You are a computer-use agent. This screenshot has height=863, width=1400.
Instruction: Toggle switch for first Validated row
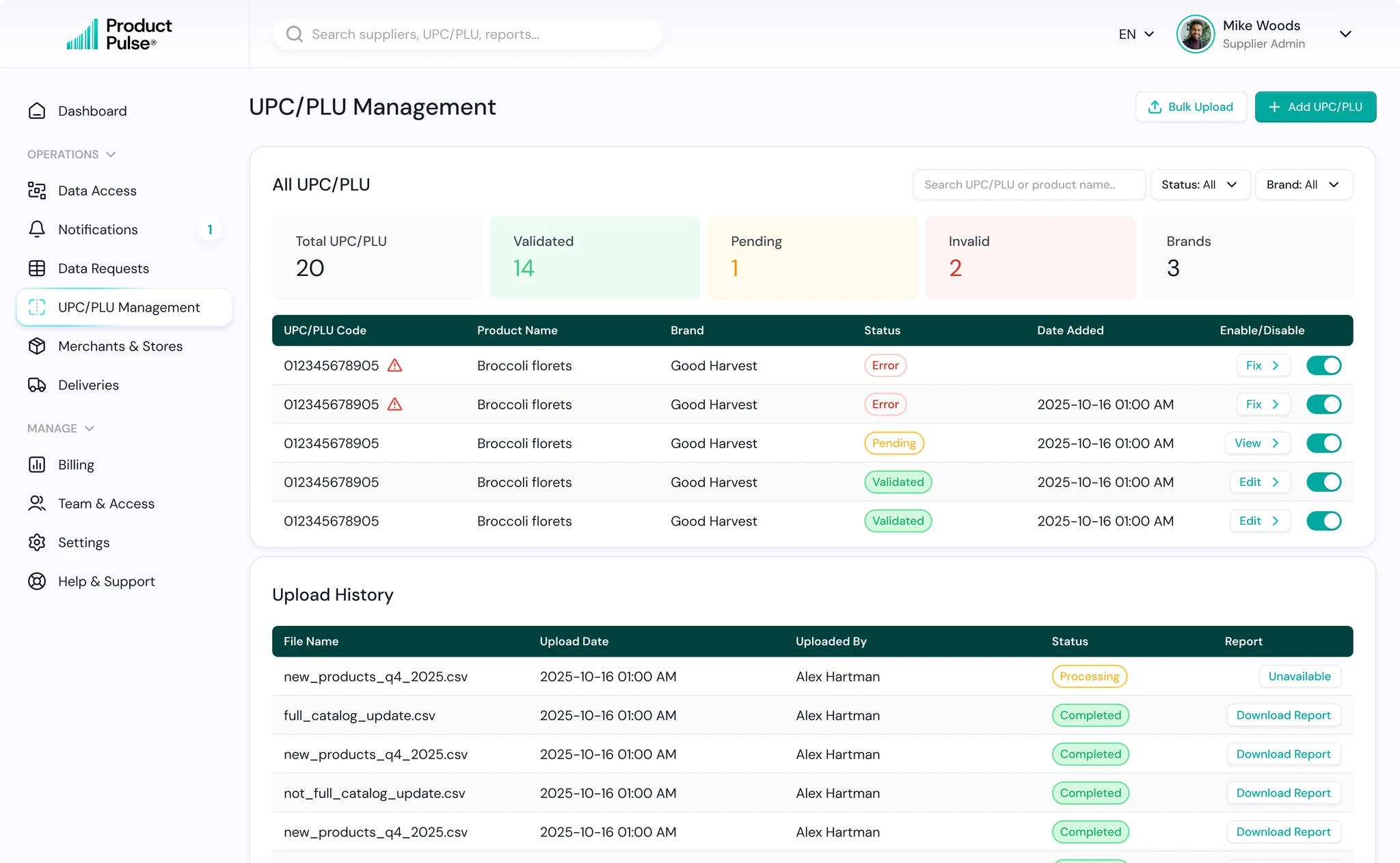tap(1323, 482)
